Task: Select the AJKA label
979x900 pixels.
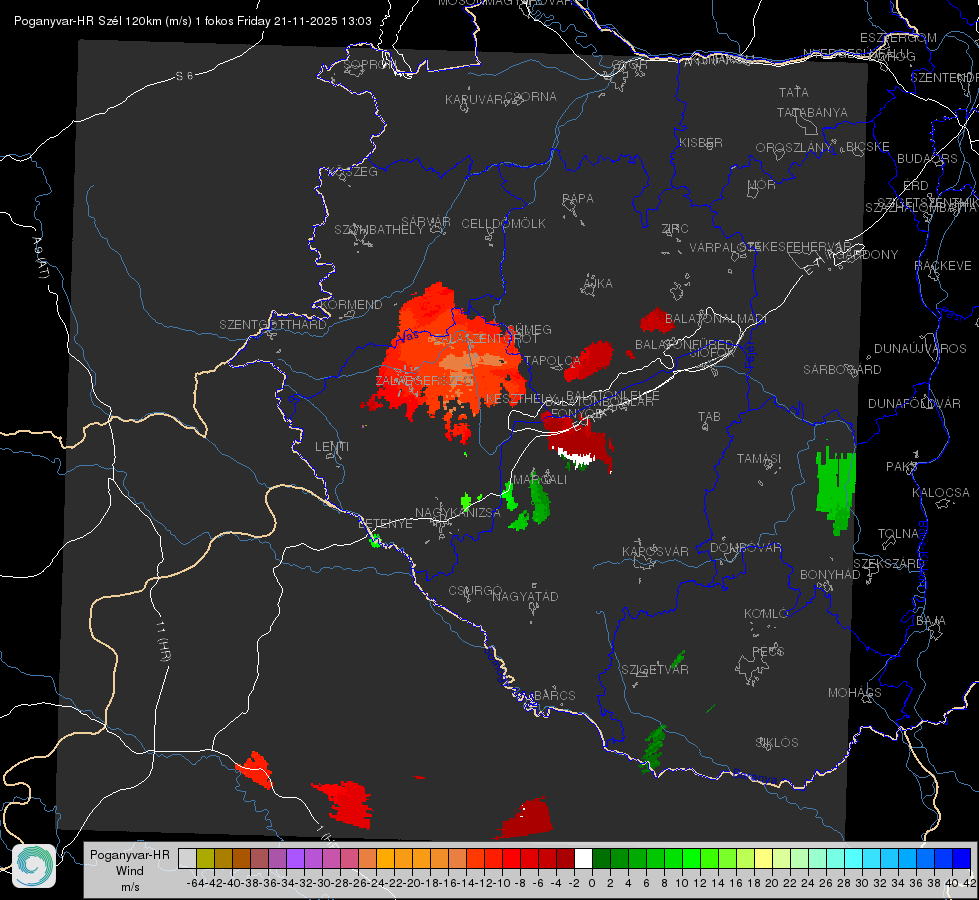Action: coord(598,284)
